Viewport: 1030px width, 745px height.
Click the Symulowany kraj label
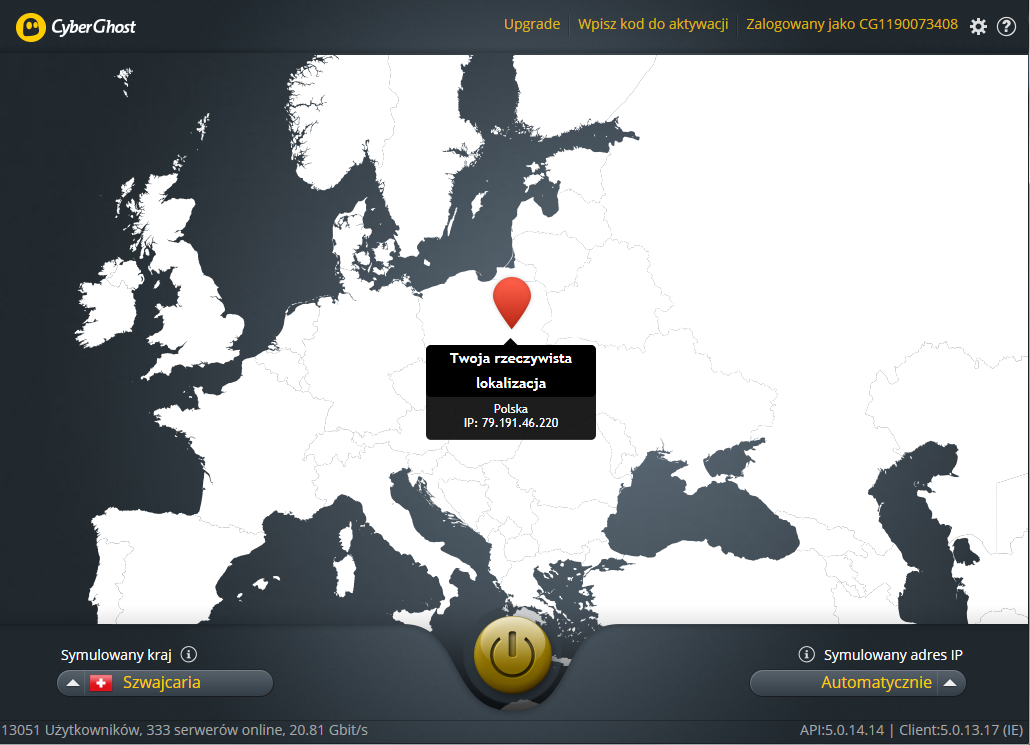(x=116, y=655)
